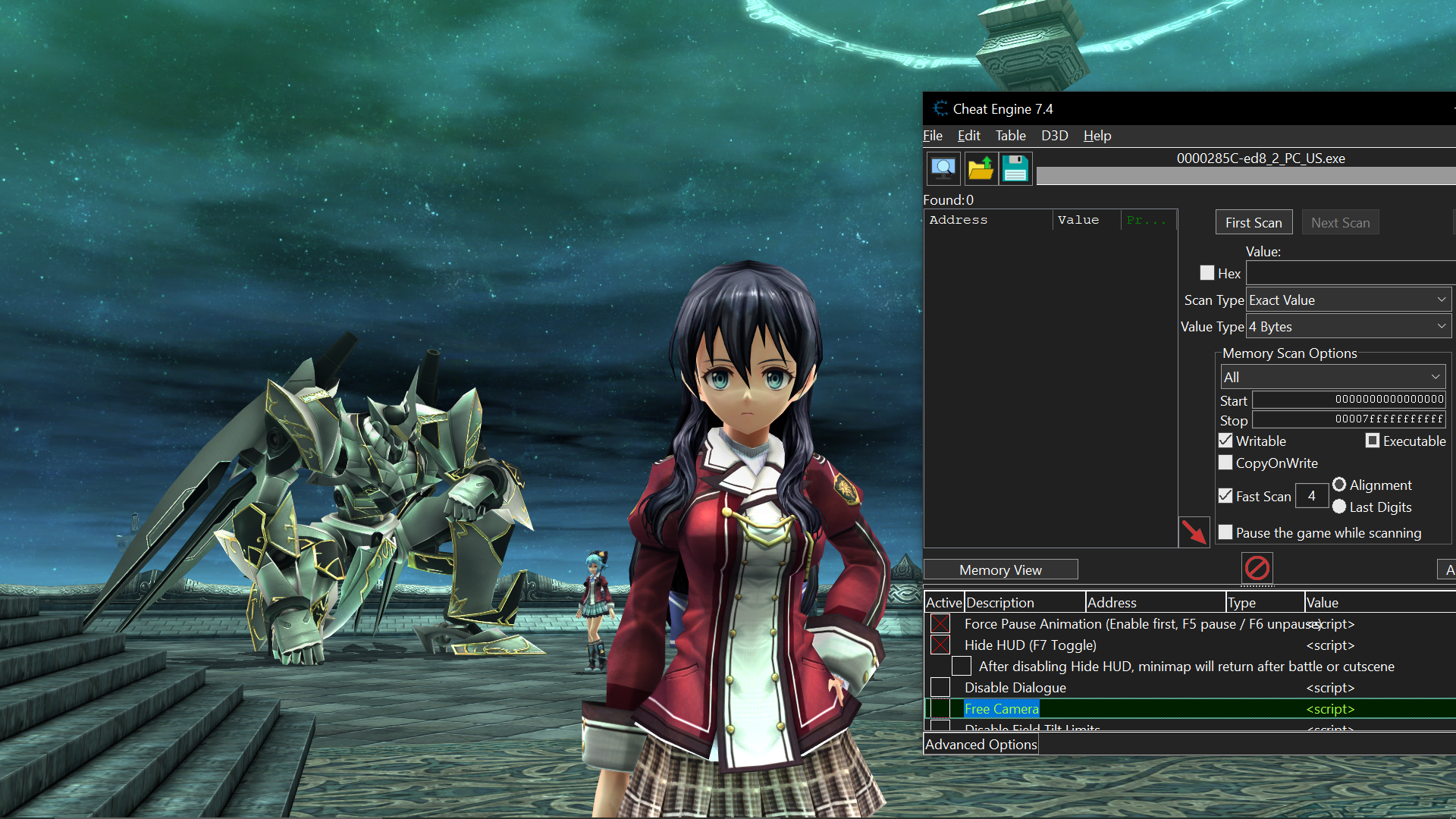1456x819 pixels.
Task: Click the red clear list icon
Action: click(x=1257, y=568)
